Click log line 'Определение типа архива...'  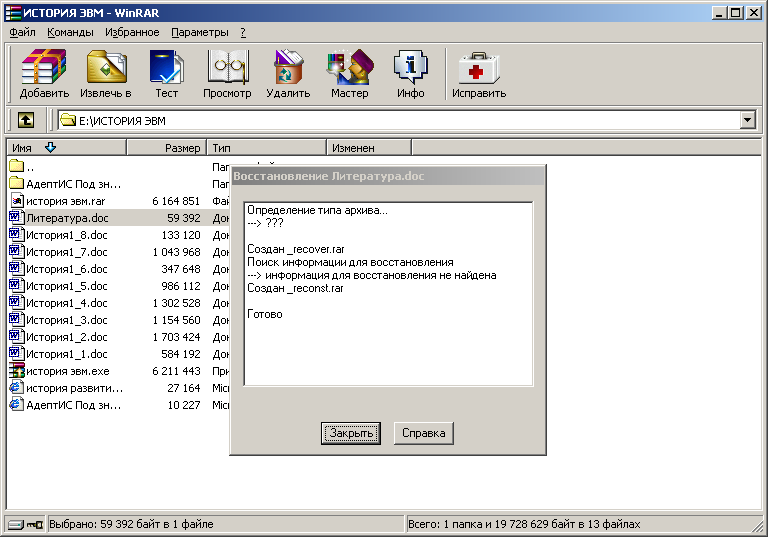(x=317, y=210)
